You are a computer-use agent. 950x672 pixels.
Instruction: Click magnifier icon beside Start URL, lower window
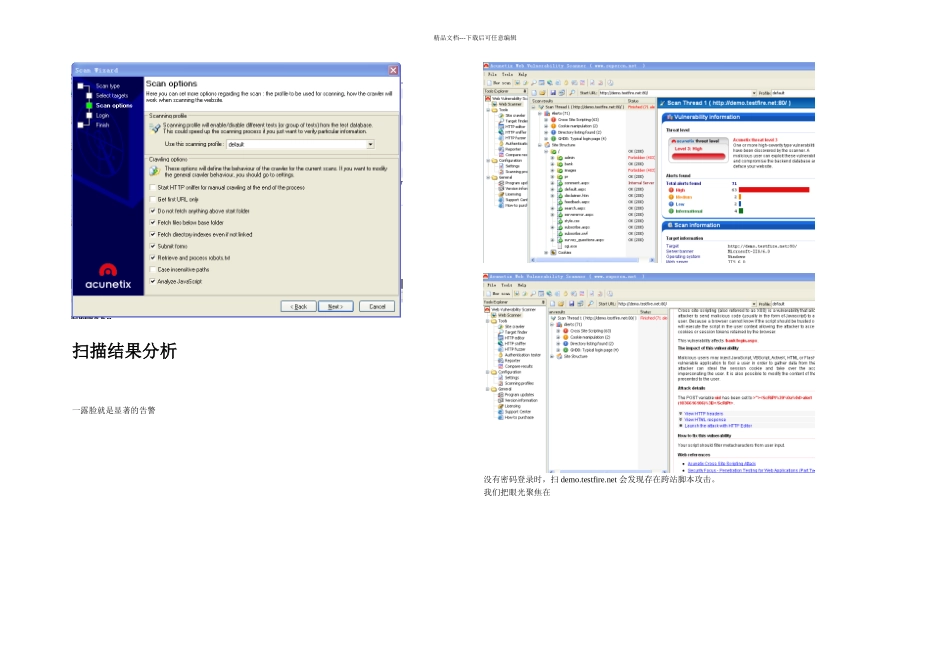click(591, 304)
